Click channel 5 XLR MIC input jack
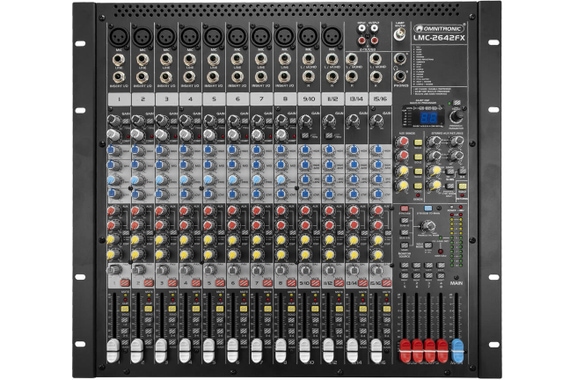 click(213, 37)
